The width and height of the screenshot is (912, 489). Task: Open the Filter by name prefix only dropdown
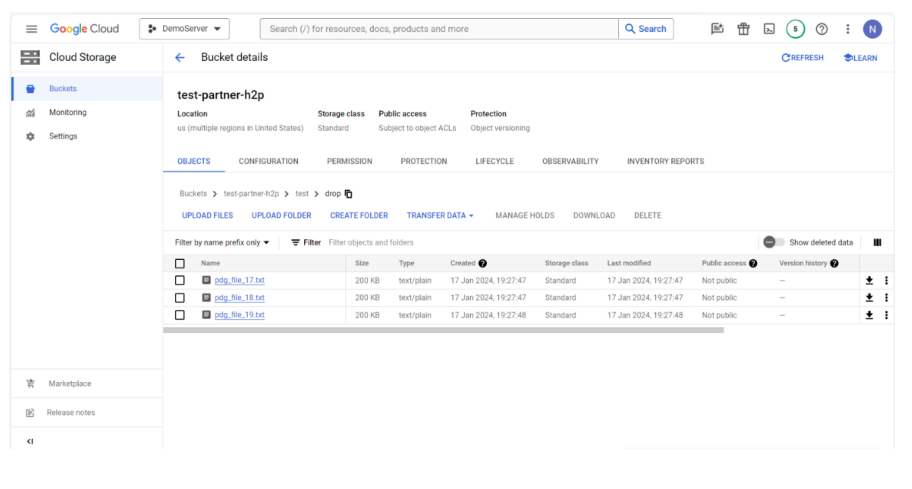click(222, 243)
